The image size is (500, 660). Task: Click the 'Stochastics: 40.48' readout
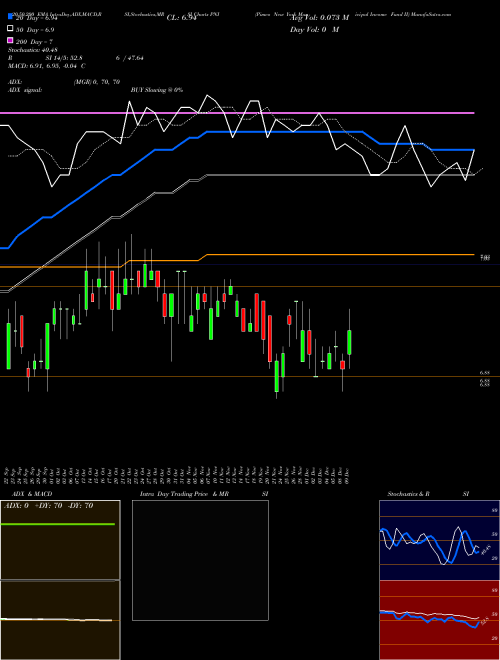click(x=33, y=50)
